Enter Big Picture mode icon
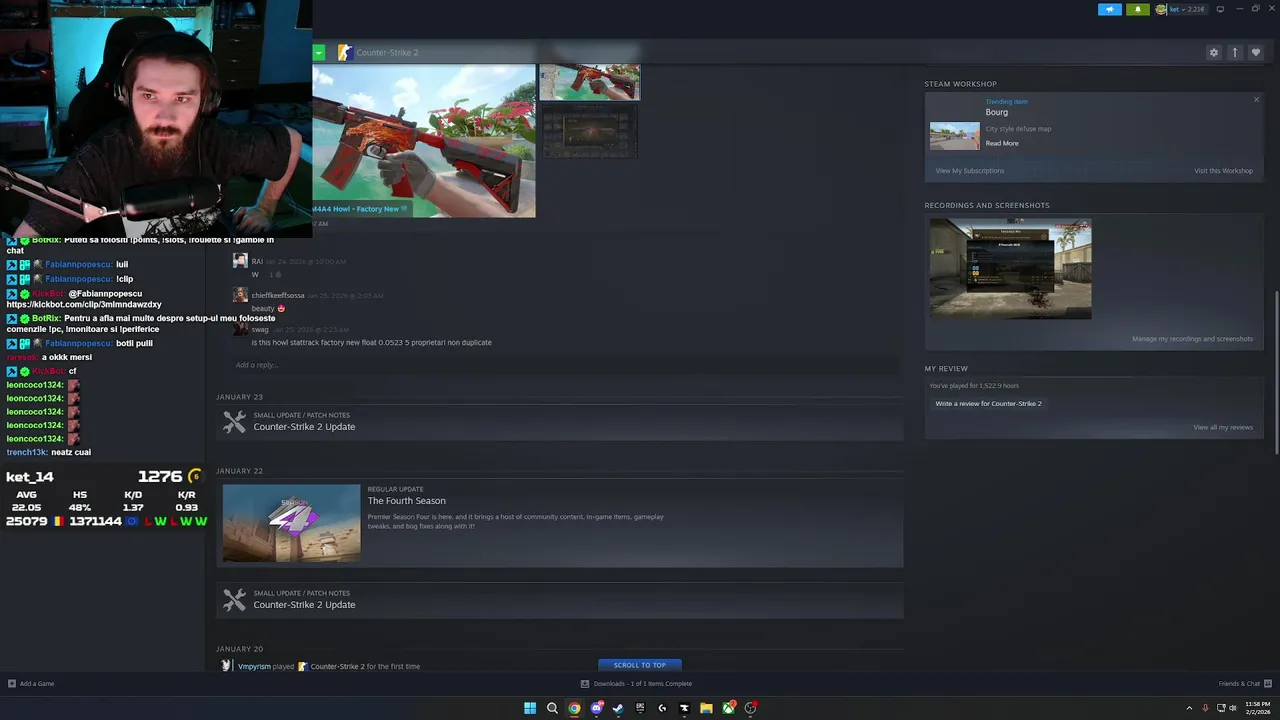The height and width of the screenshot is (720, 1280). (x=1220, y=9)
